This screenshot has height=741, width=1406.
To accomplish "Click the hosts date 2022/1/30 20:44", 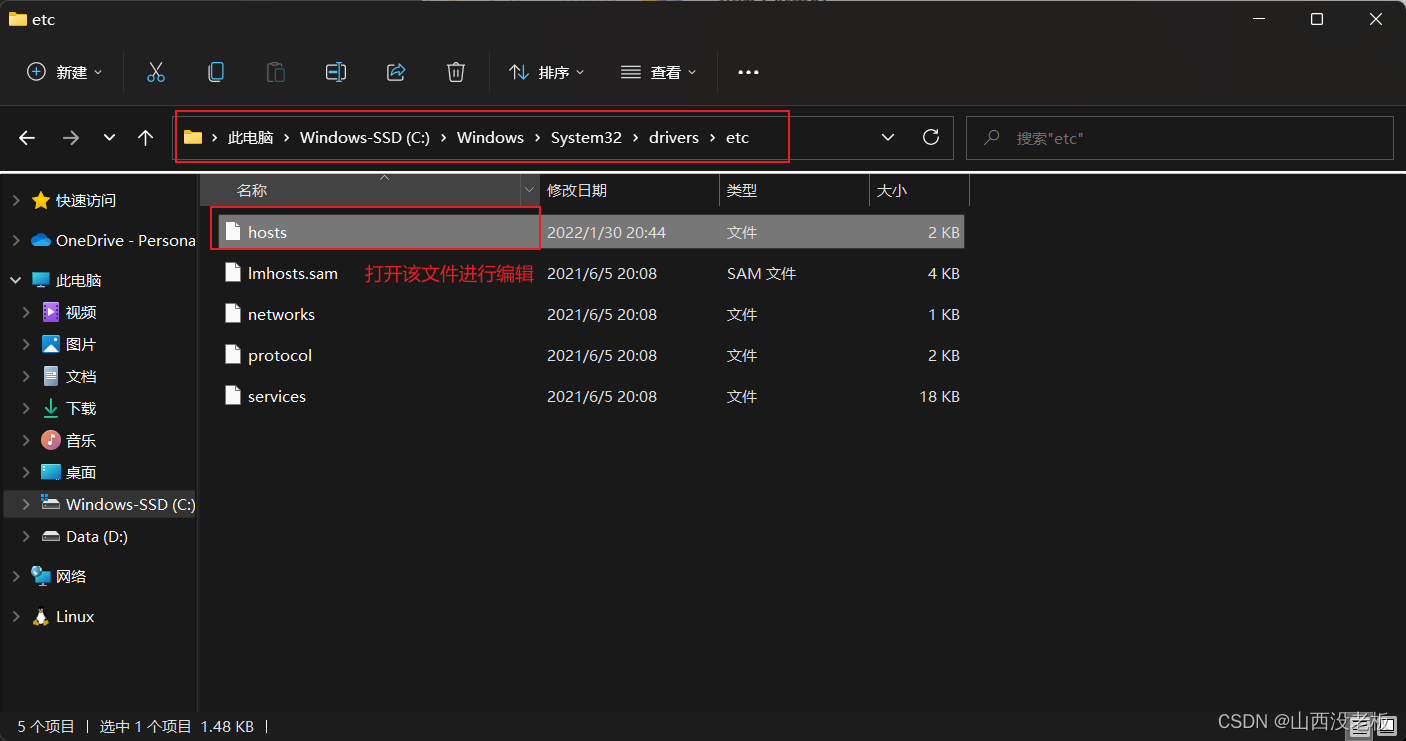I will [x=606, y=232].
